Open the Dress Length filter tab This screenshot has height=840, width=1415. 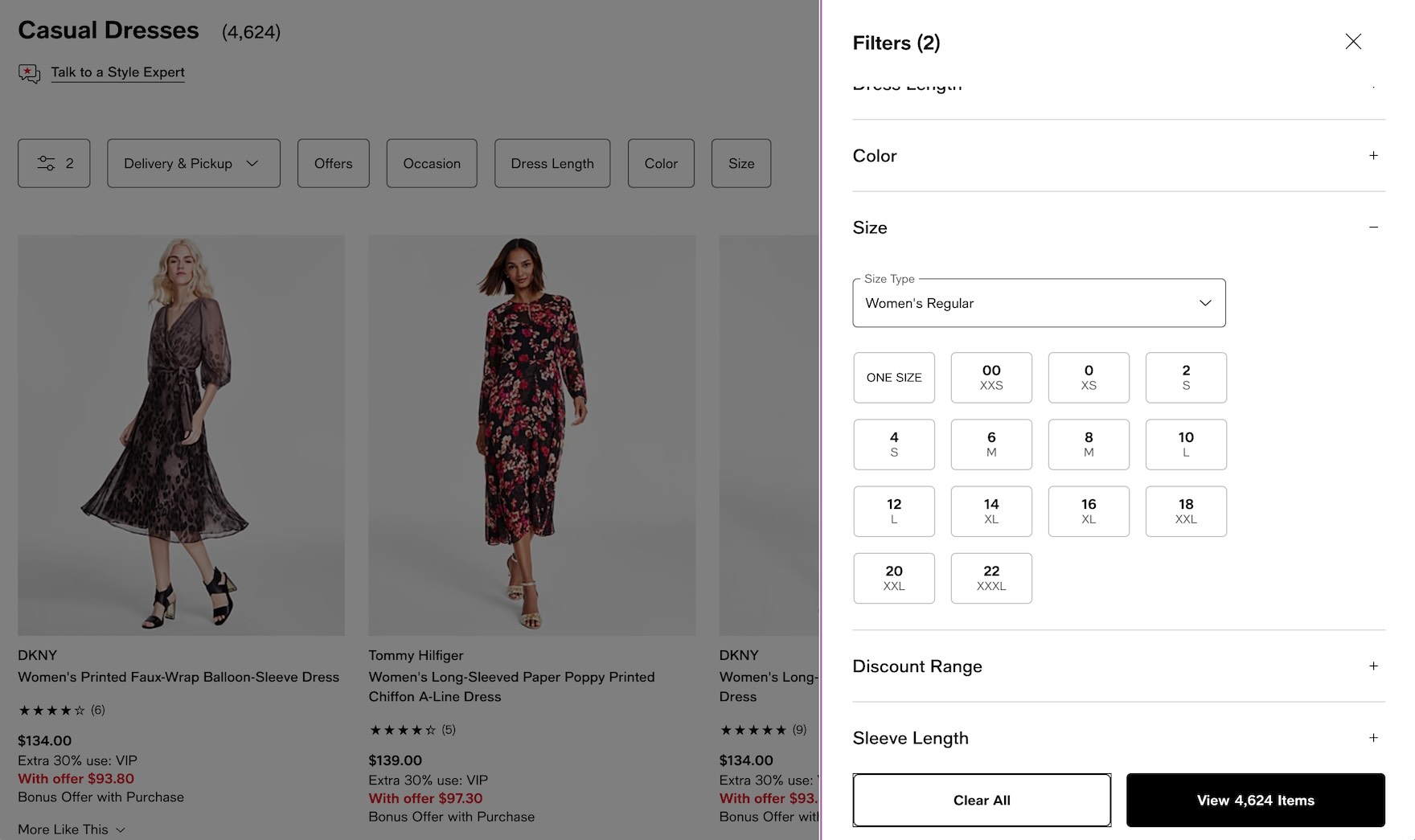[552, 163]
